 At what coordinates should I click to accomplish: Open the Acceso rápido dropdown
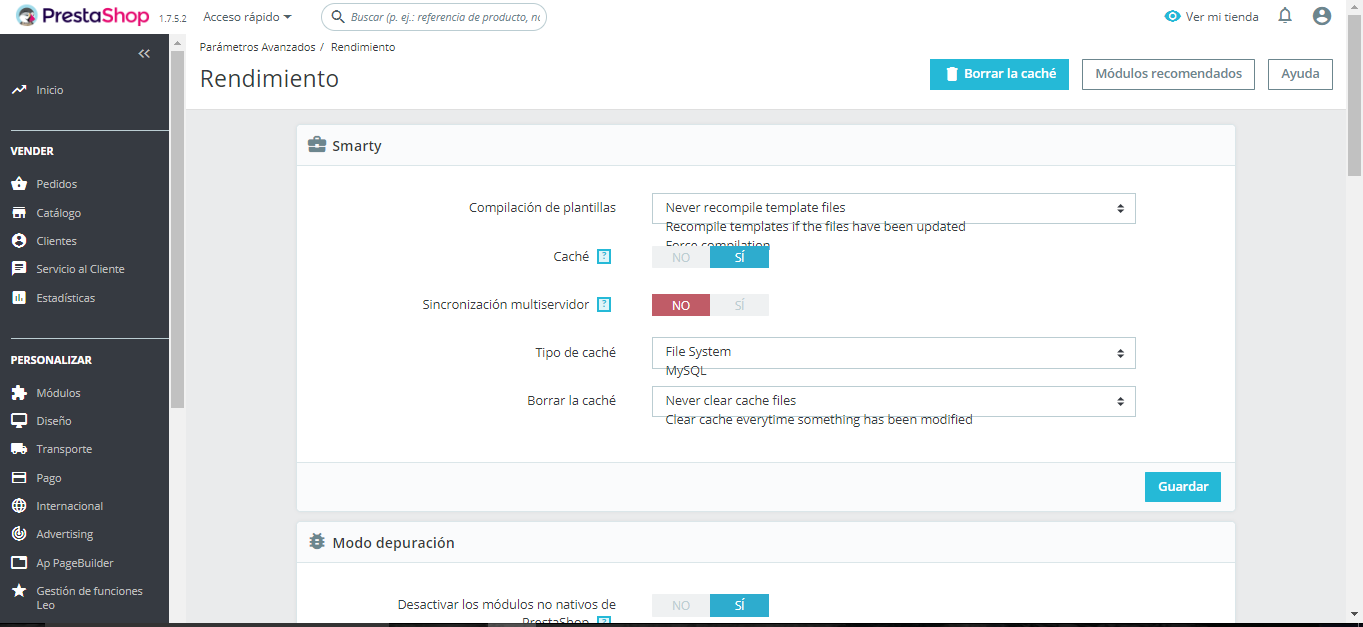pyautogui.click(x=247, y=17)
